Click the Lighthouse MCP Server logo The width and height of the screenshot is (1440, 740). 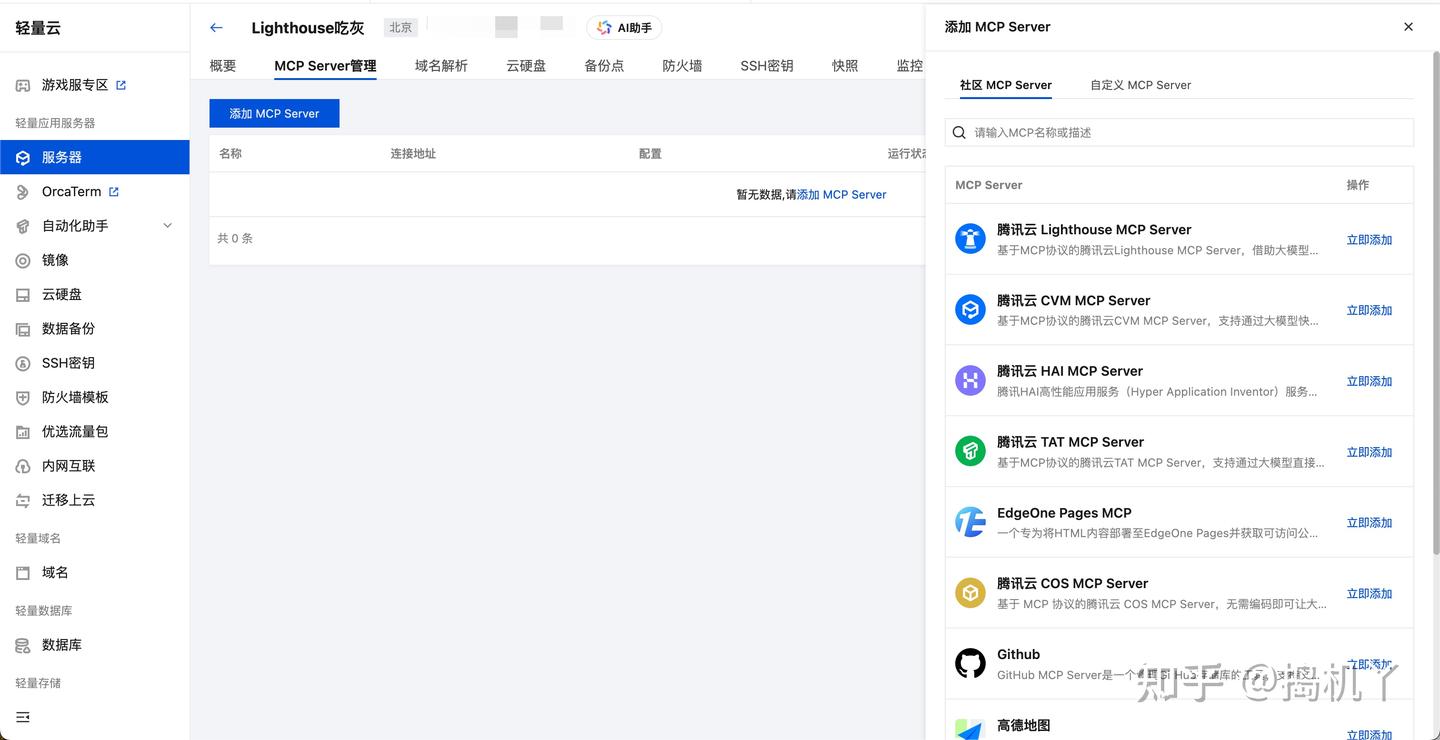pyautogui.click(x=970, y=239)
